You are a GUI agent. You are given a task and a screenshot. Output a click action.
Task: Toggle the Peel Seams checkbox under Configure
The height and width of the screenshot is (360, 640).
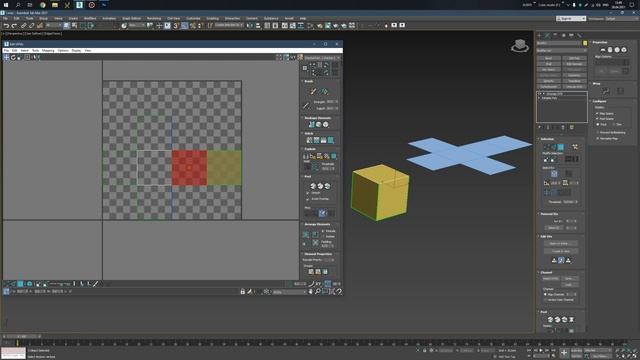[x=598, y=119]
